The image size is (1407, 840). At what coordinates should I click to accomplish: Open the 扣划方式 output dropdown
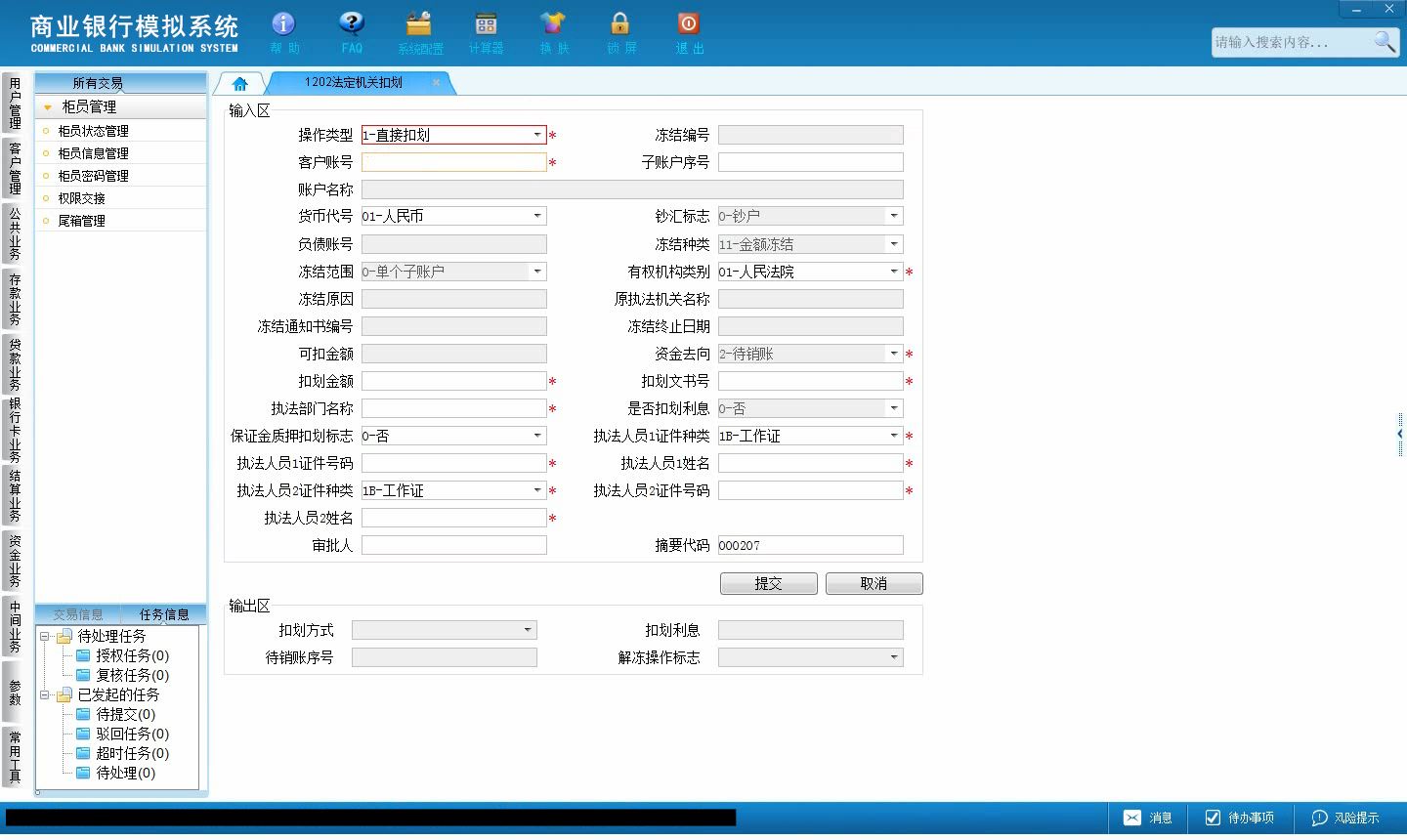[528, 630]
